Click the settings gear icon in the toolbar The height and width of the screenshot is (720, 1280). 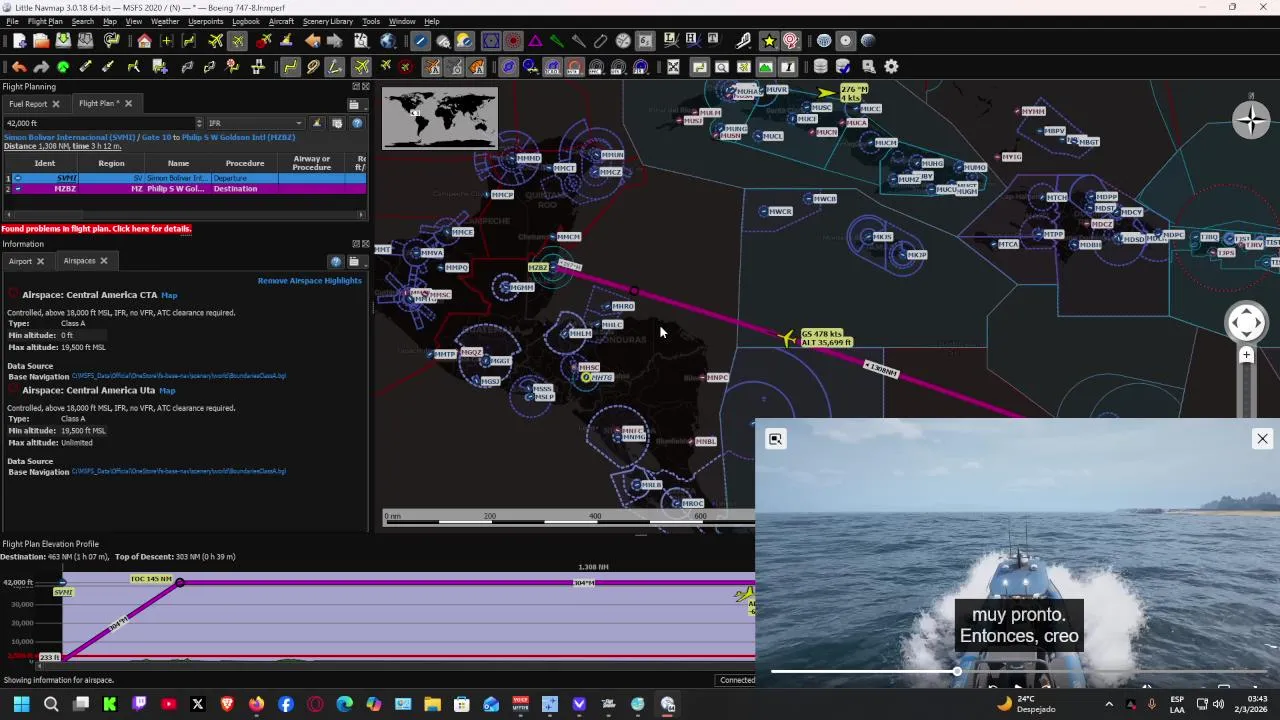891,67
